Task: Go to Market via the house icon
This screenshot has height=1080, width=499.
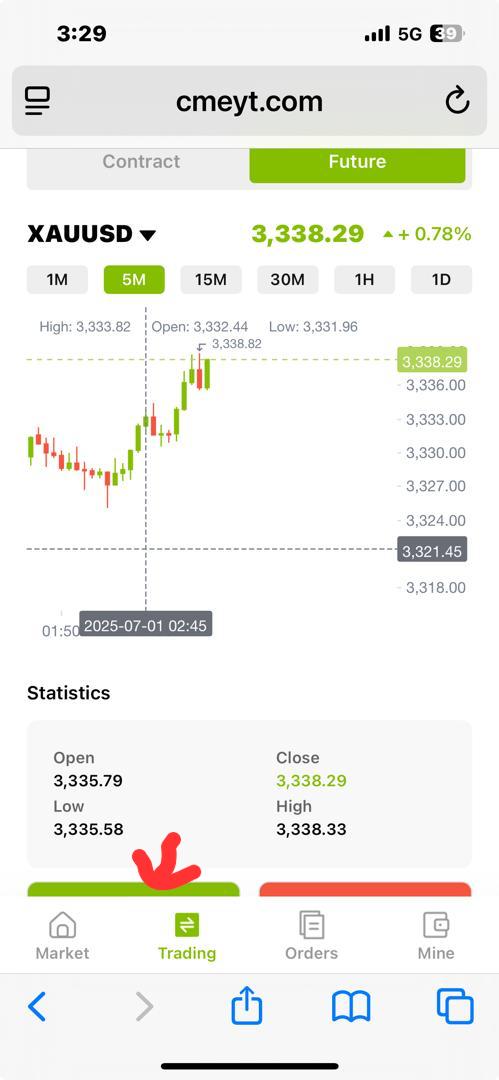Action: point(63,924)
